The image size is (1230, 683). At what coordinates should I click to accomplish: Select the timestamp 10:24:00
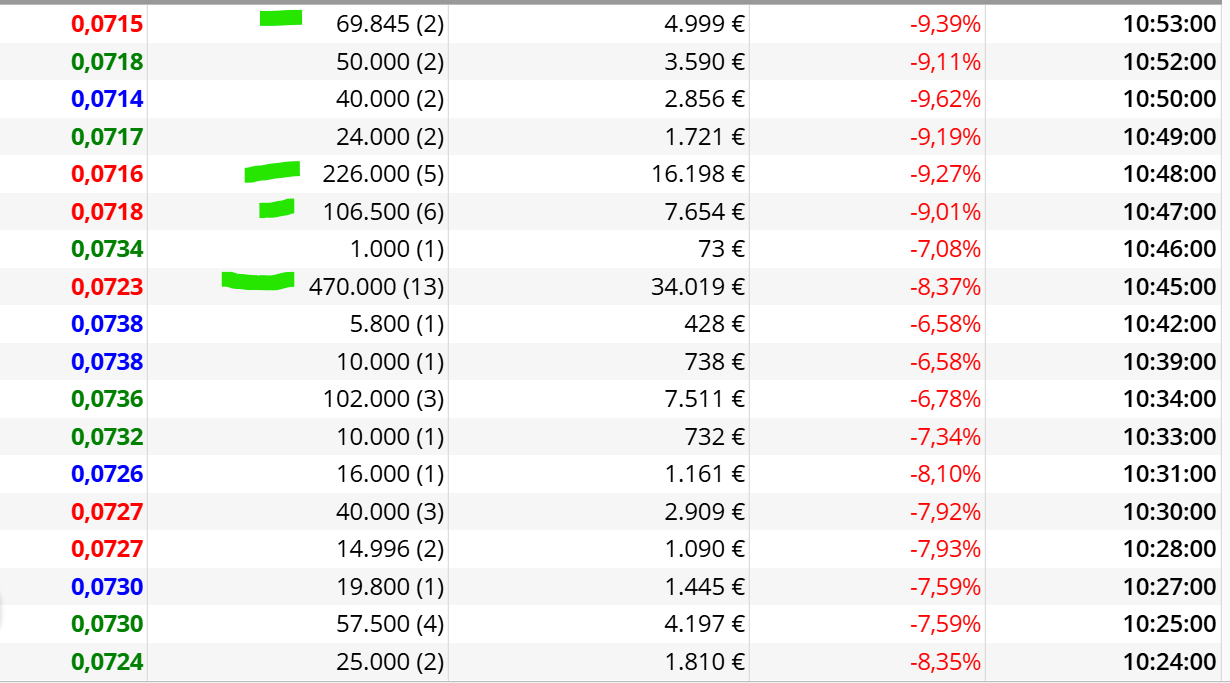click(1169, 662)
